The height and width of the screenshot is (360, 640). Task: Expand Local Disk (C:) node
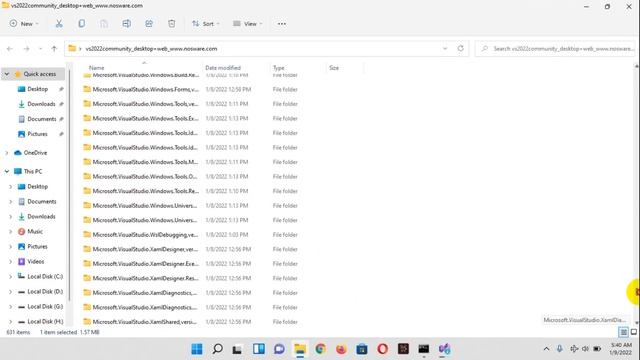coord(10,277)
